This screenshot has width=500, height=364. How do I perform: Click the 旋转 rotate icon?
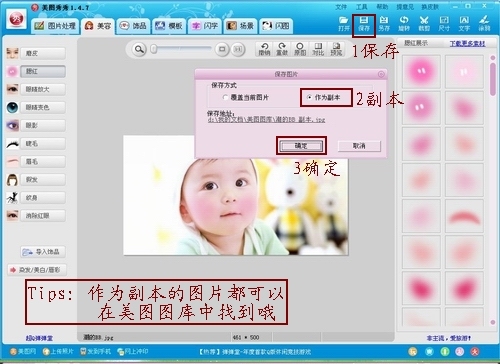pyautogui.click(x=404, y=24)
